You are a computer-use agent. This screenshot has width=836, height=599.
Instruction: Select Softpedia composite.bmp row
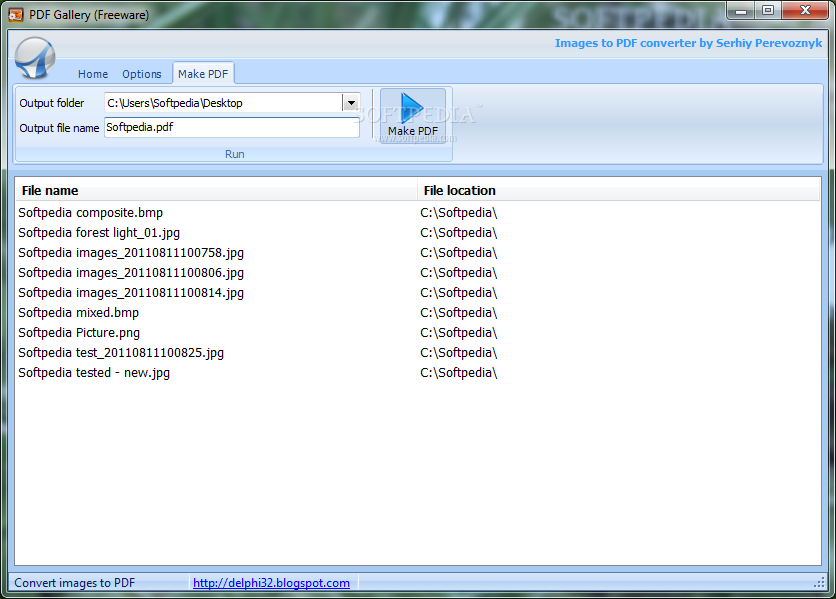(417, 213)
